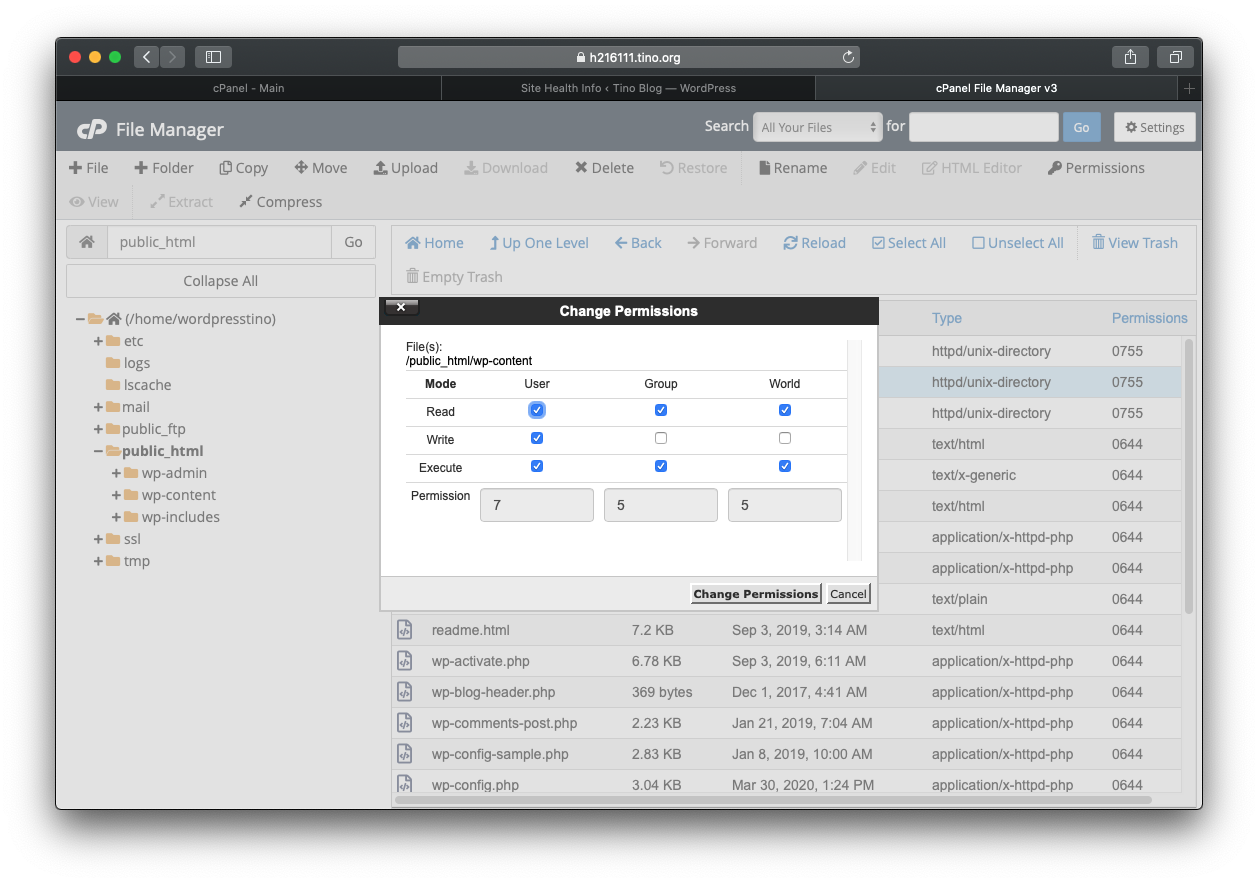Expand the wp-content folder in tree
Image resolution: width=1258 pixels, height=883 pixels.
pos(117,495)
